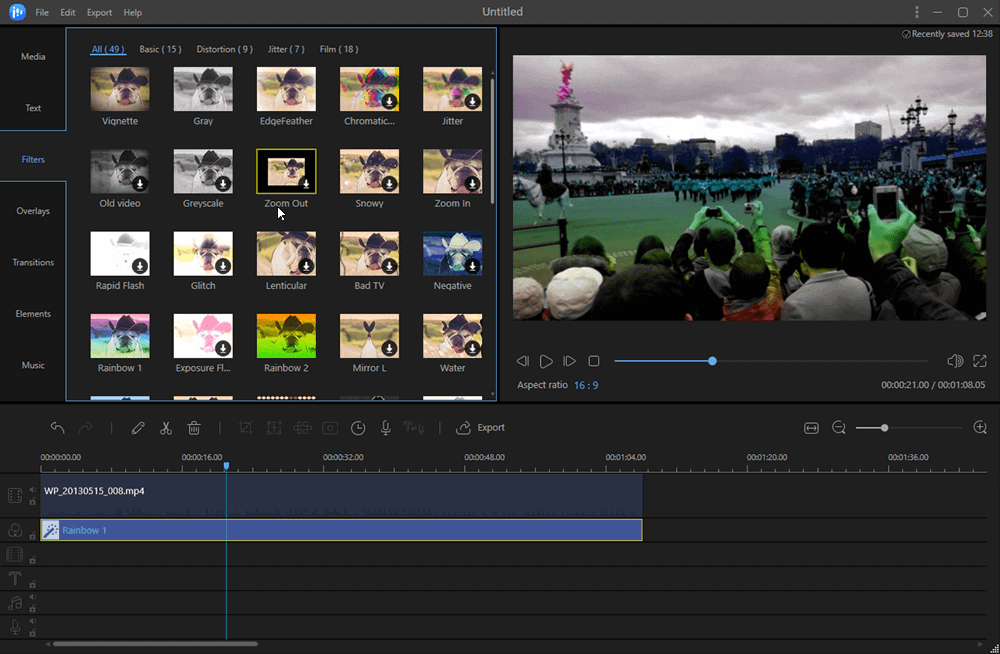
Task: Mute the WP_20130515_008 video track
Action: (x=33, y=489)
